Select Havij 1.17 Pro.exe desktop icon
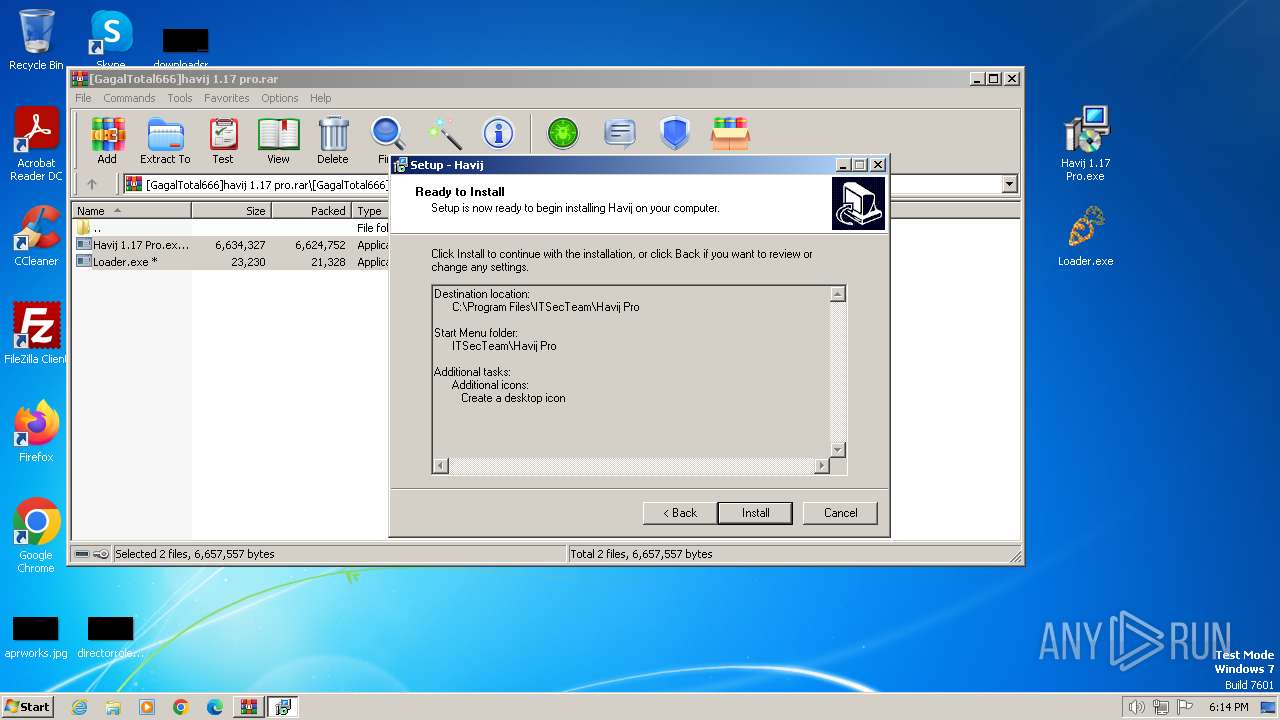 (1086, 145)
